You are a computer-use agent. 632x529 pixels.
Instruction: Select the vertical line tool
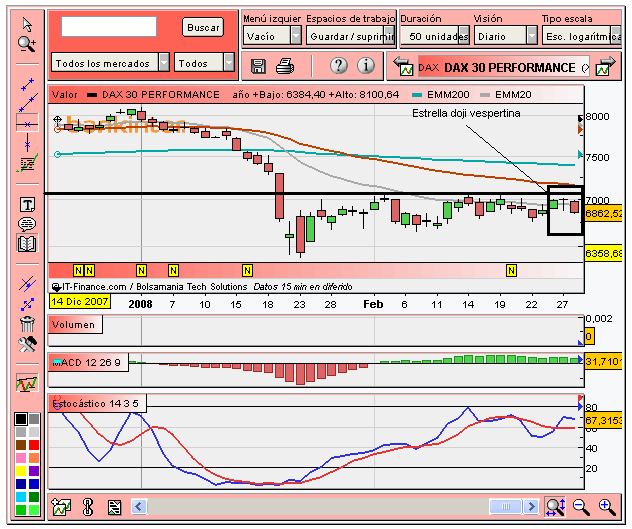(x=27, y=143)
